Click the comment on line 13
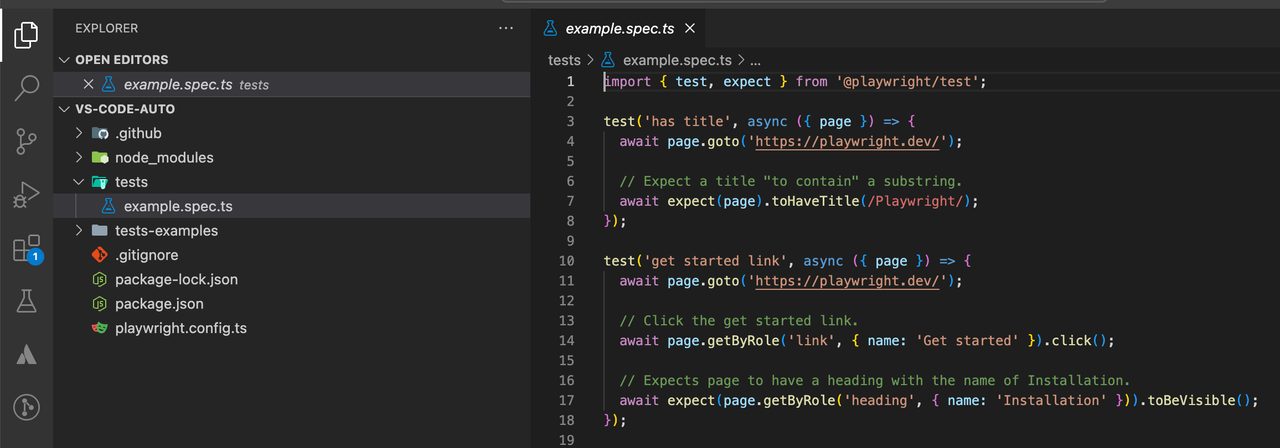The width and height of the screenshot is (1280, 448). [739, 321]
